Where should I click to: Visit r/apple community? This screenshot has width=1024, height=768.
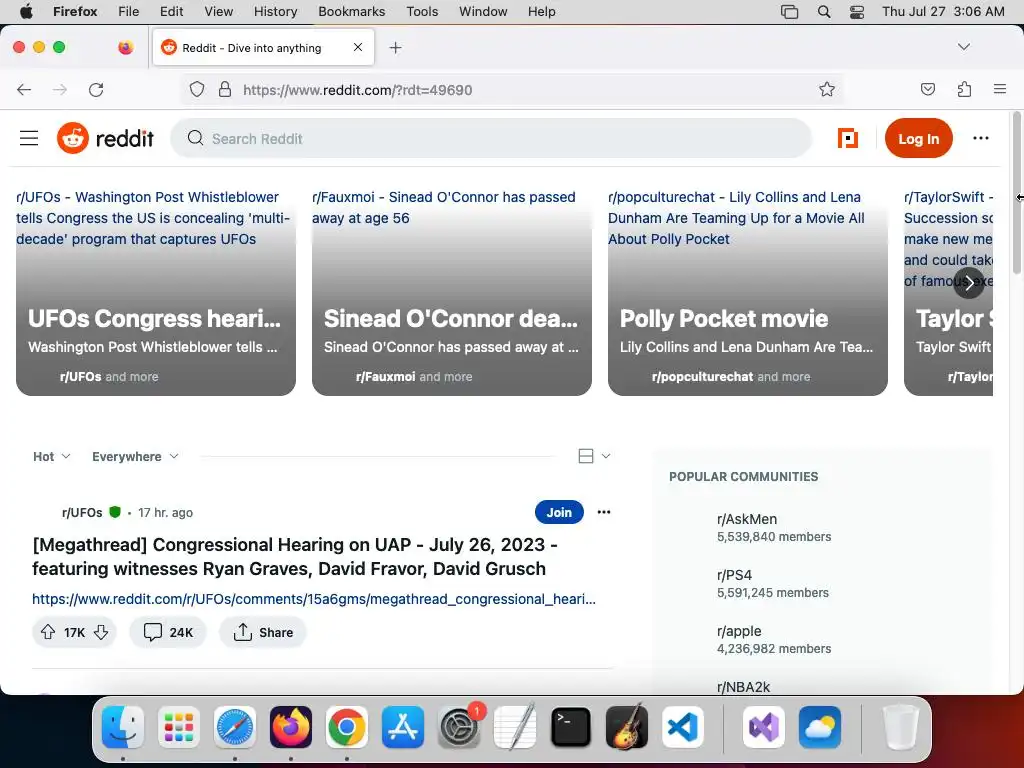click(739, 632)
